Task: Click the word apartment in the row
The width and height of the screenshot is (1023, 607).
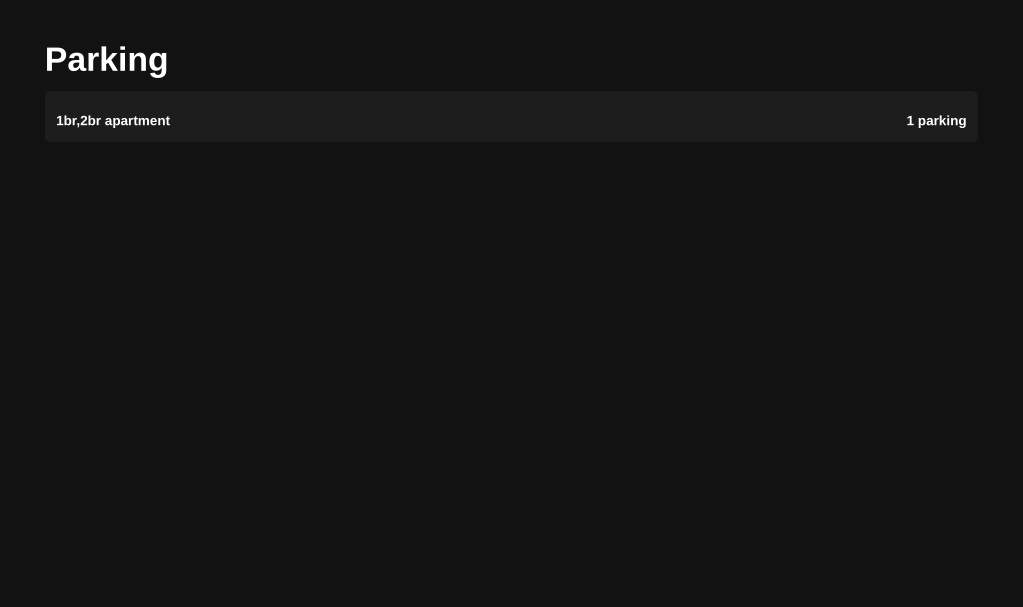Action: tap(137, 121)
